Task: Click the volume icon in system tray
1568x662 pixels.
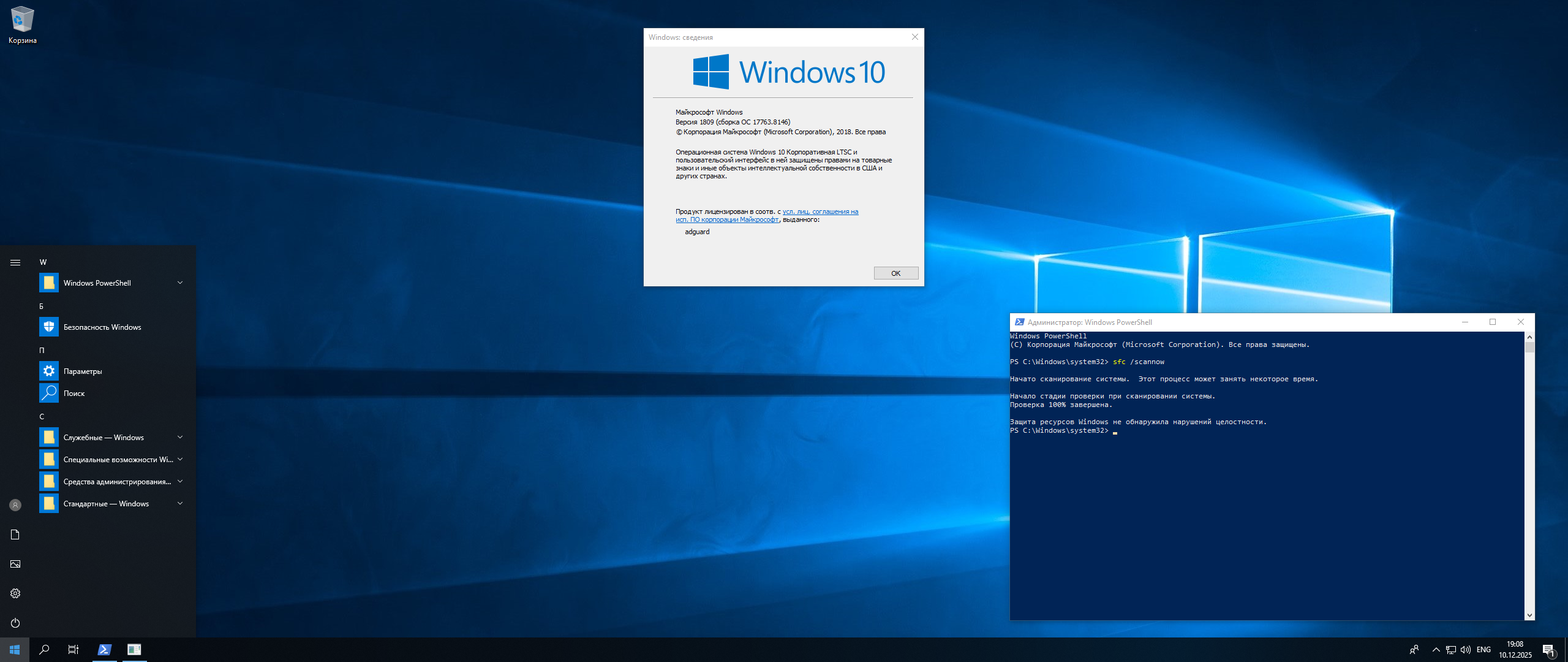Action: pos(1465,650)
